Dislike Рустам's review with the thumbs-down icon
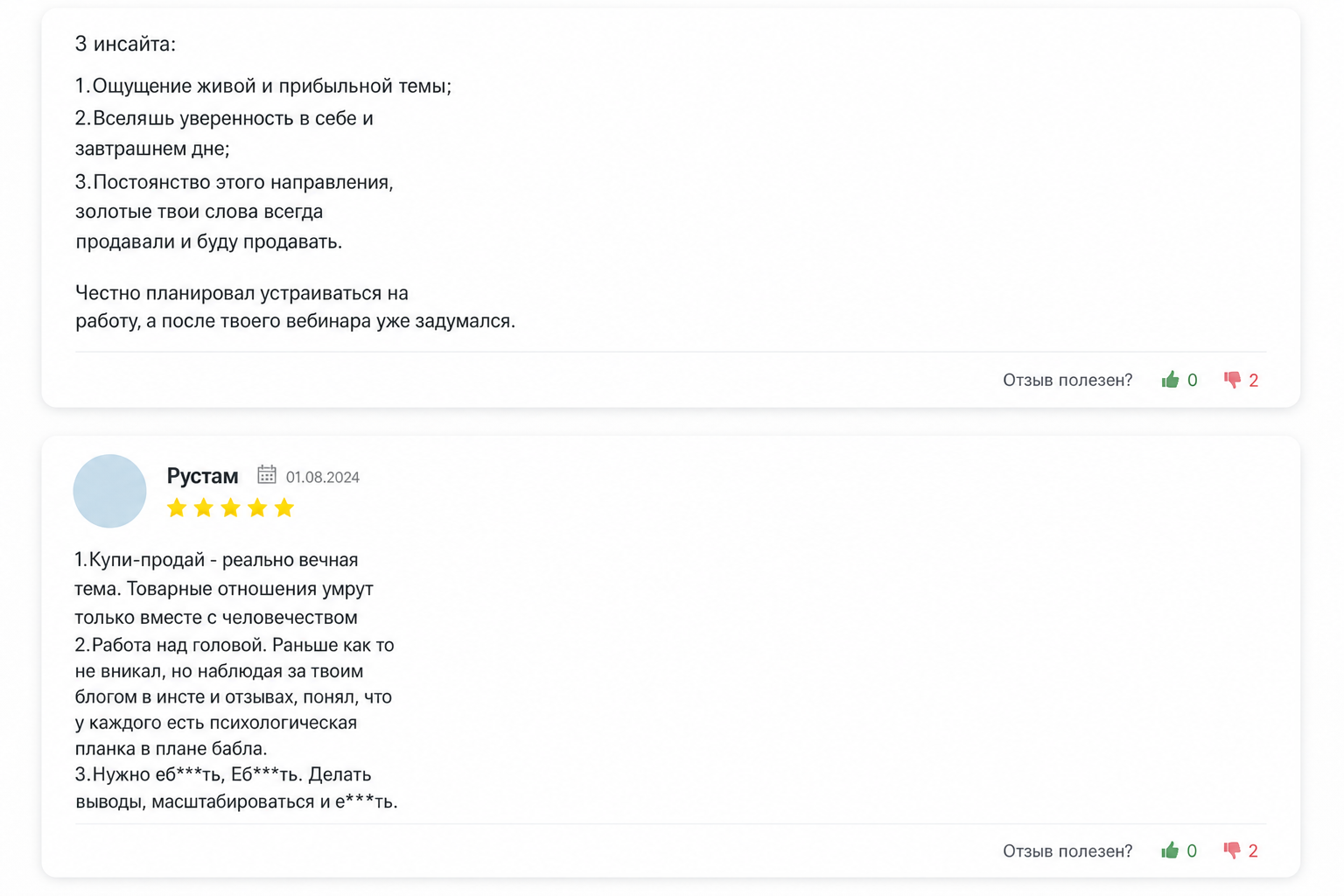1344x896 pixels. point(1232,850)
